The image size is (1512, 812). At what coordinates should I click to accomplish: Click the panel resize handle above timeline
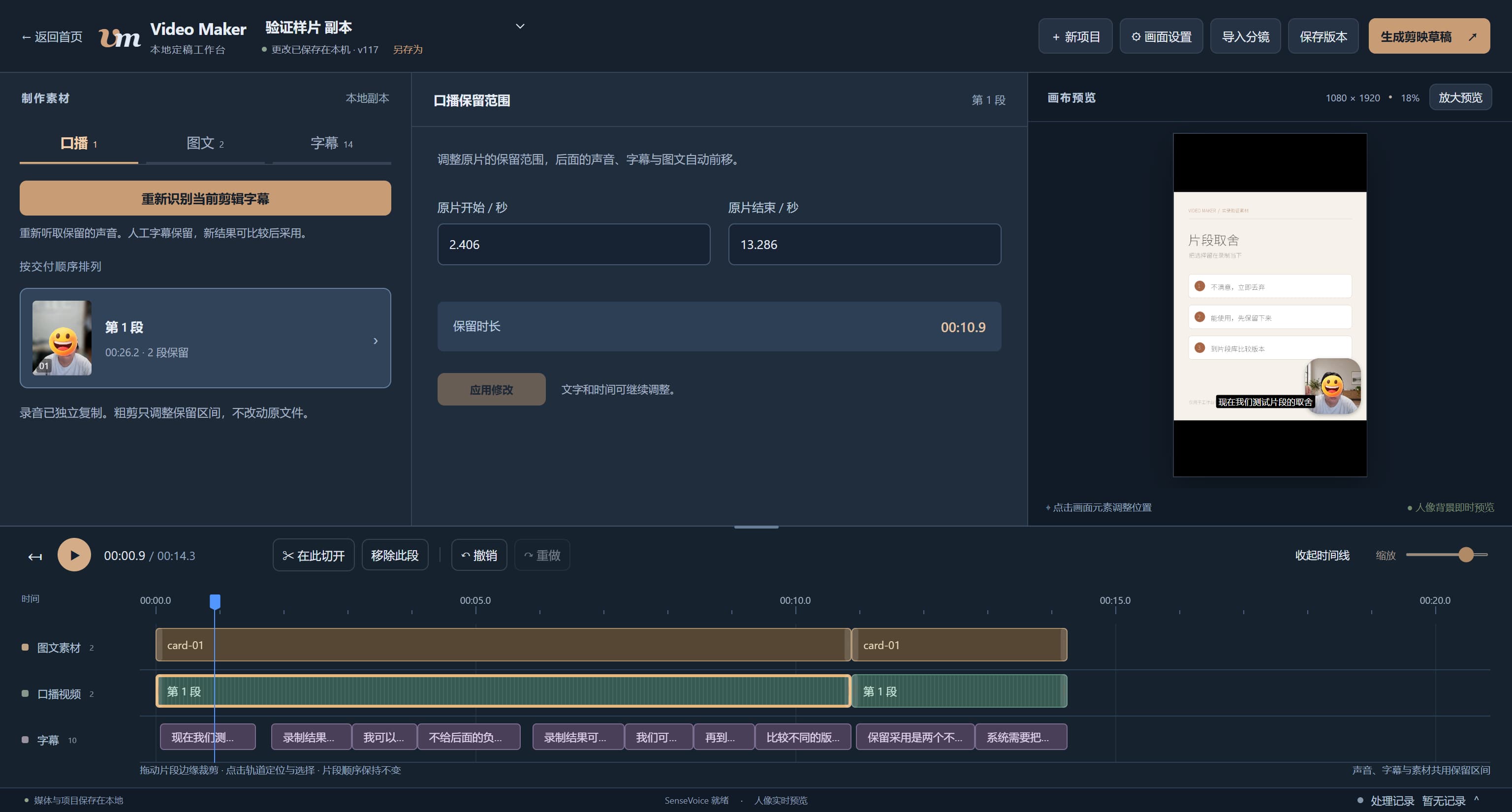(x=756, y=527)
